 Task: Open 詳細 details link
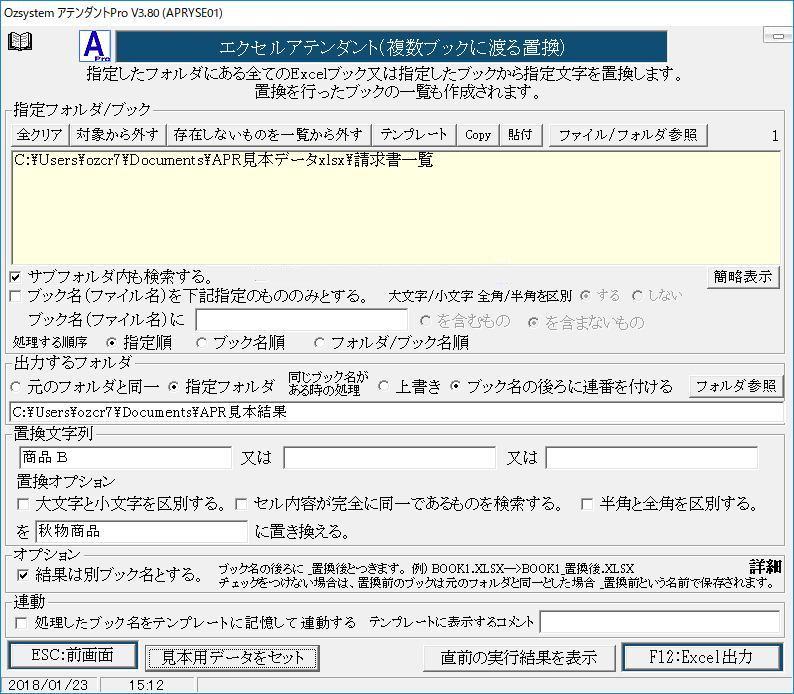point(765,567)
